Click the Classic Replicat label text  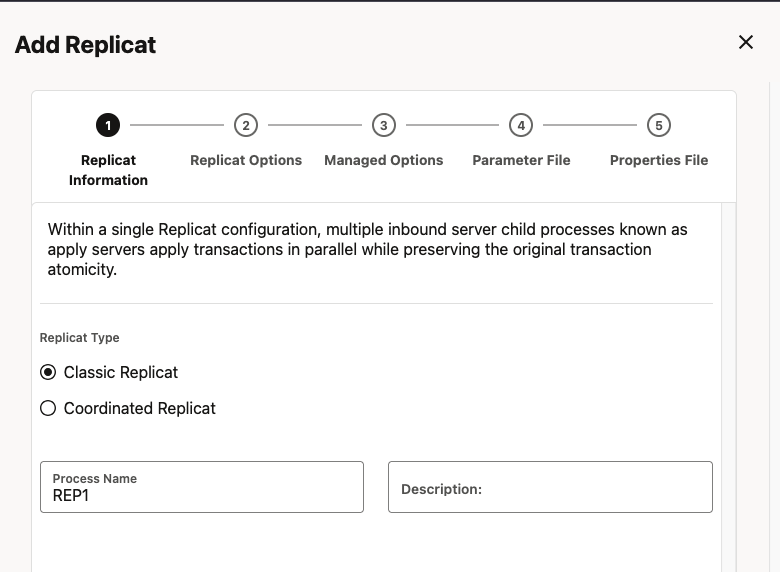[x=121, y=372]
